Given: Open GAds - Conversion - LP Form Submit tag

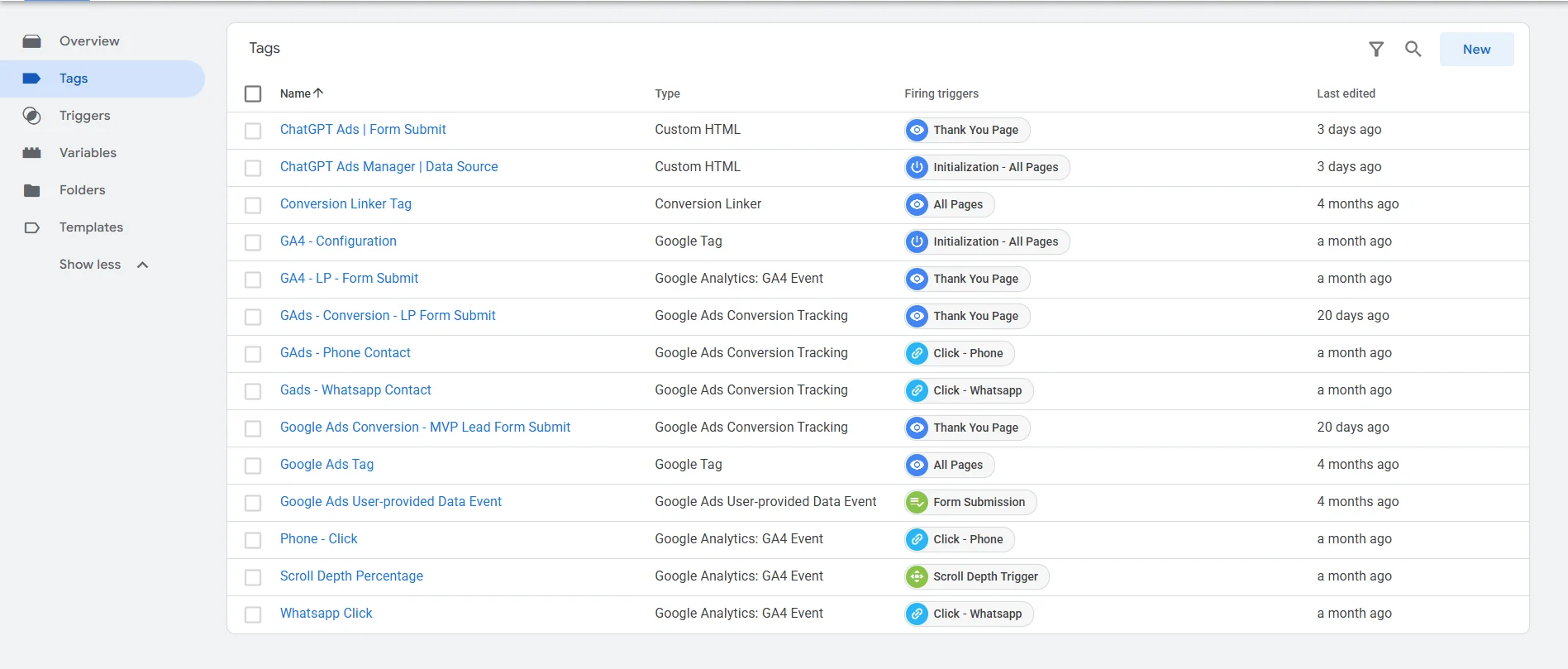Looking at the screenshot, I should pos(388,315).
